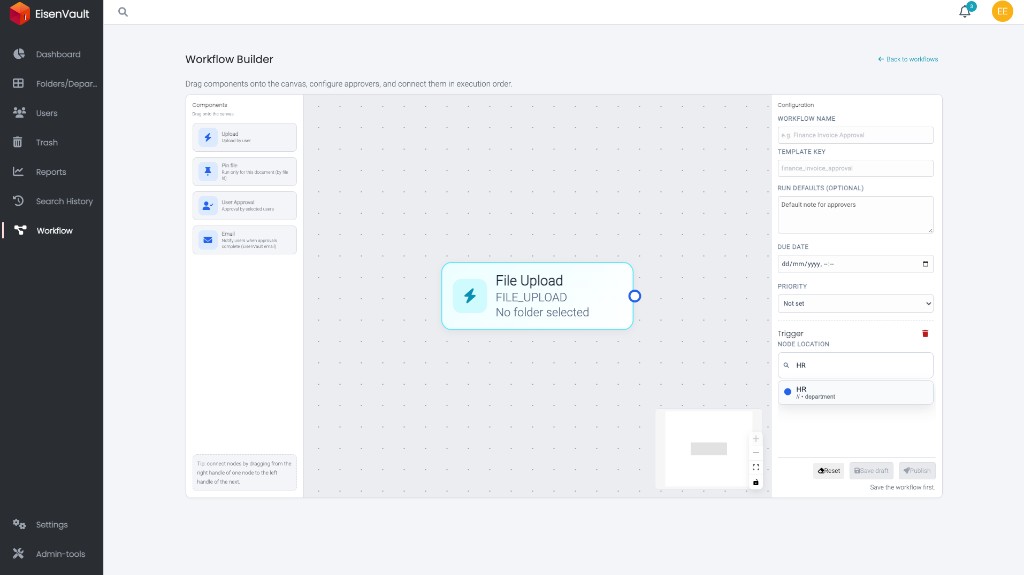Open the Priority dropdown
Image resolution: width=1024 pixels, height=575 pixels.
(855, 303)
